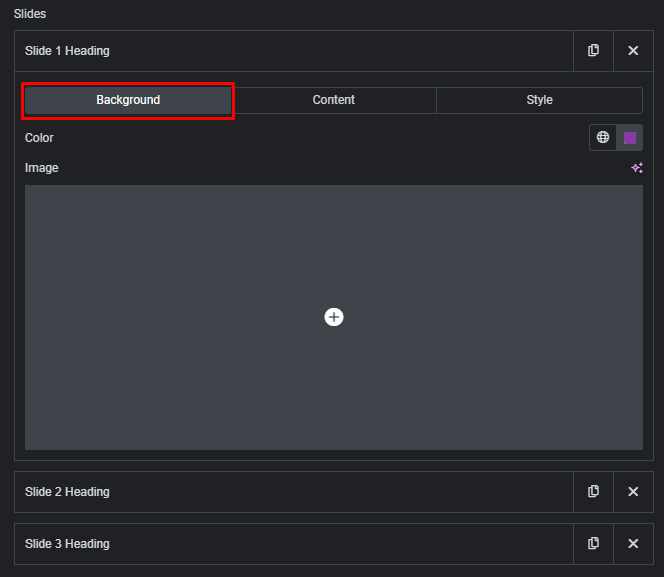This screenshot has width=664, height=577.
Task: Open global colors via globe icon
Action: pyautogui.click(x=603, y=137)
